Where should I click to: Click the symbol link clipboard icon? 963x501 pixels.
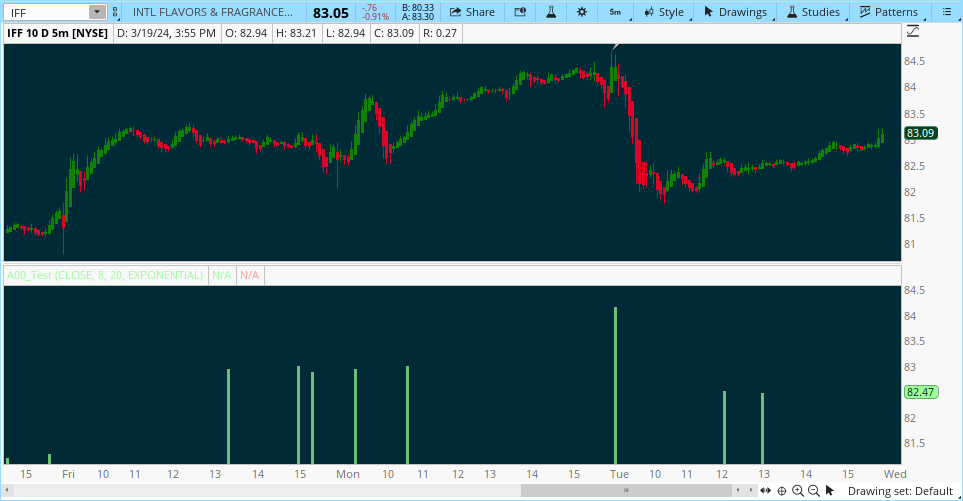(x=115, y=12)
